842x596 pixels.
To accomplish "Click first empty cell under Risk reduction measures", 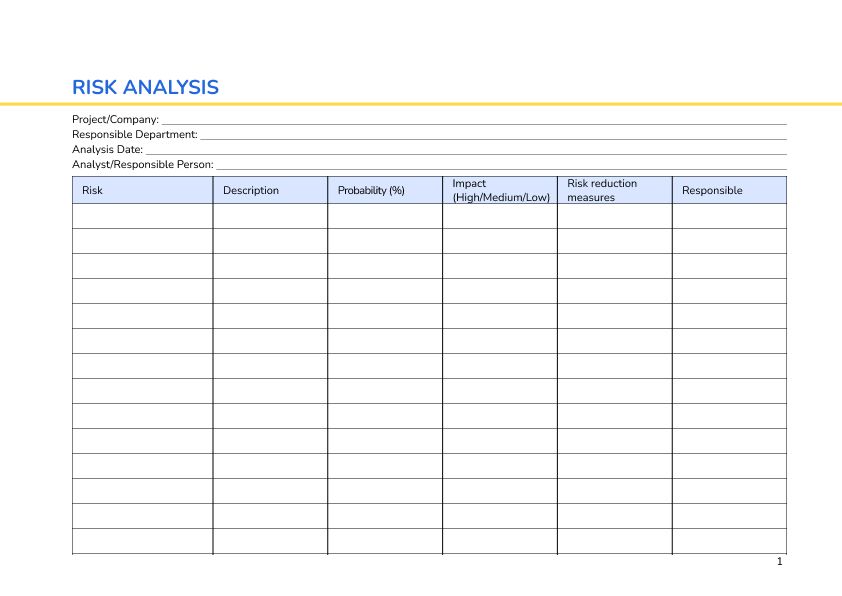I will pyautogui.click(x=614, y=216).
